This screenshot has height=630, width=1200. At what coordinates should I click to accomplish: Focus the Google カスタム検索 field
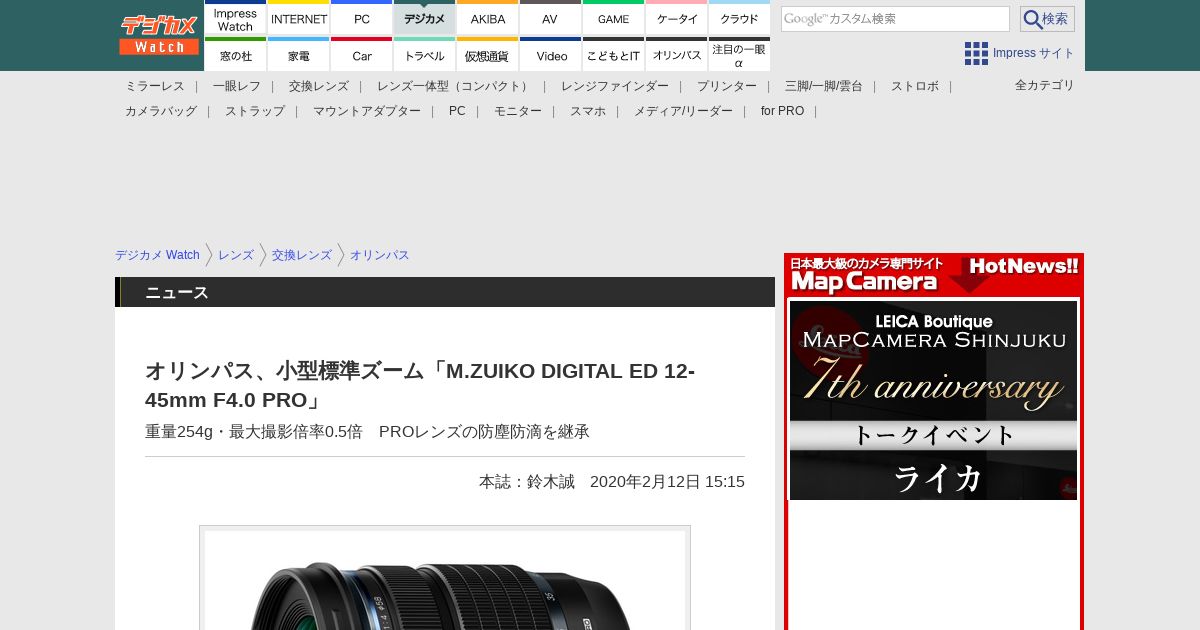click(895, 19)
